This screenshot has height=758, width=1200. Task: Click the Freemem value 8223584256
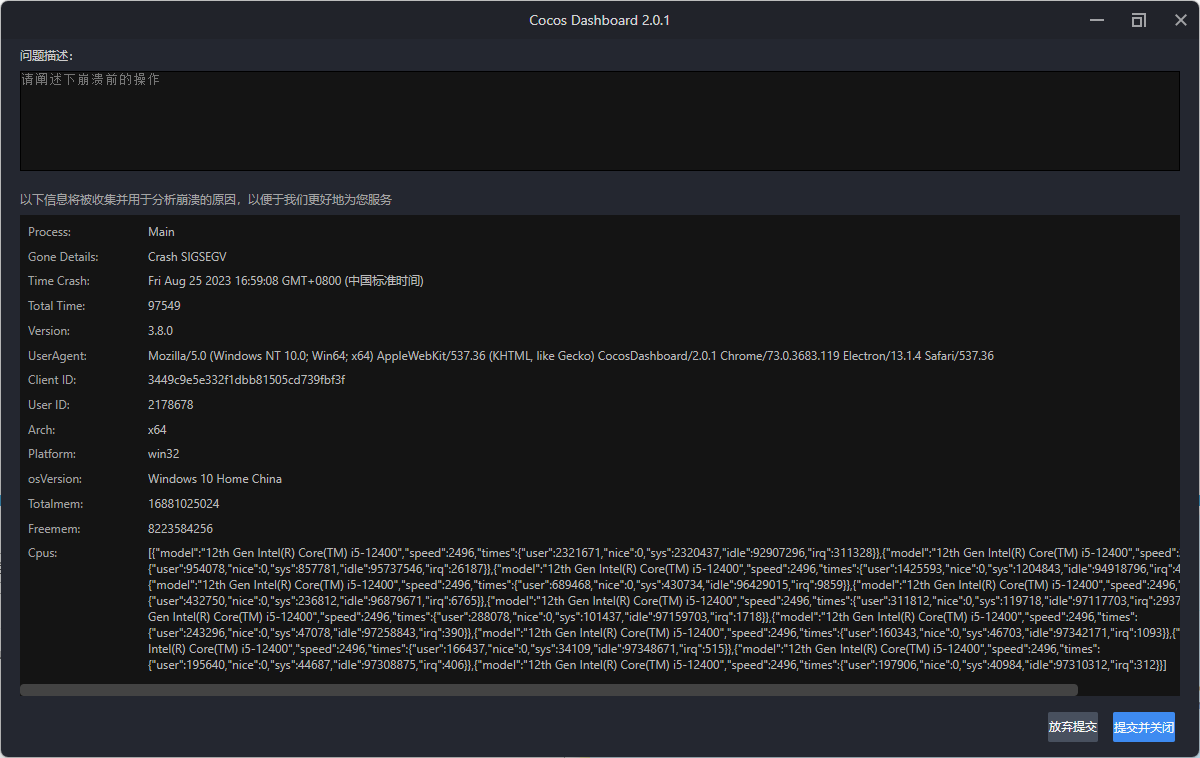tap(180, 529)
